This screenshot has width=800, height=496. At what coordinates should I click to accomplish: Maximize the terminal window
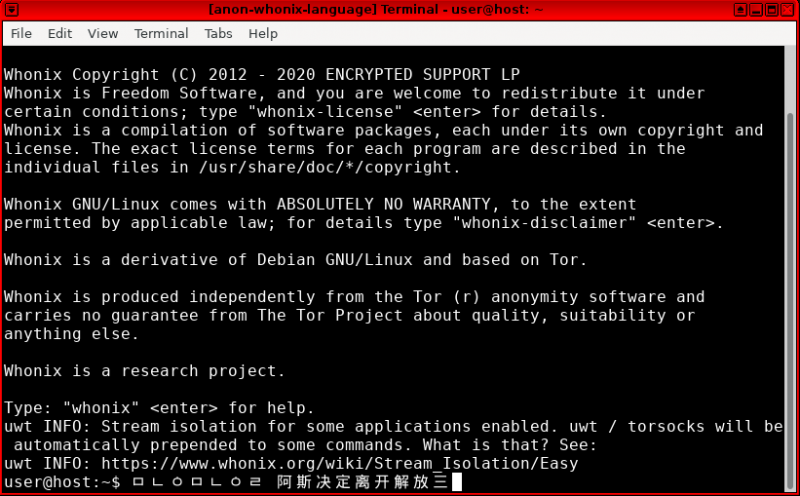pyautogui.click(x=772, y=10)
